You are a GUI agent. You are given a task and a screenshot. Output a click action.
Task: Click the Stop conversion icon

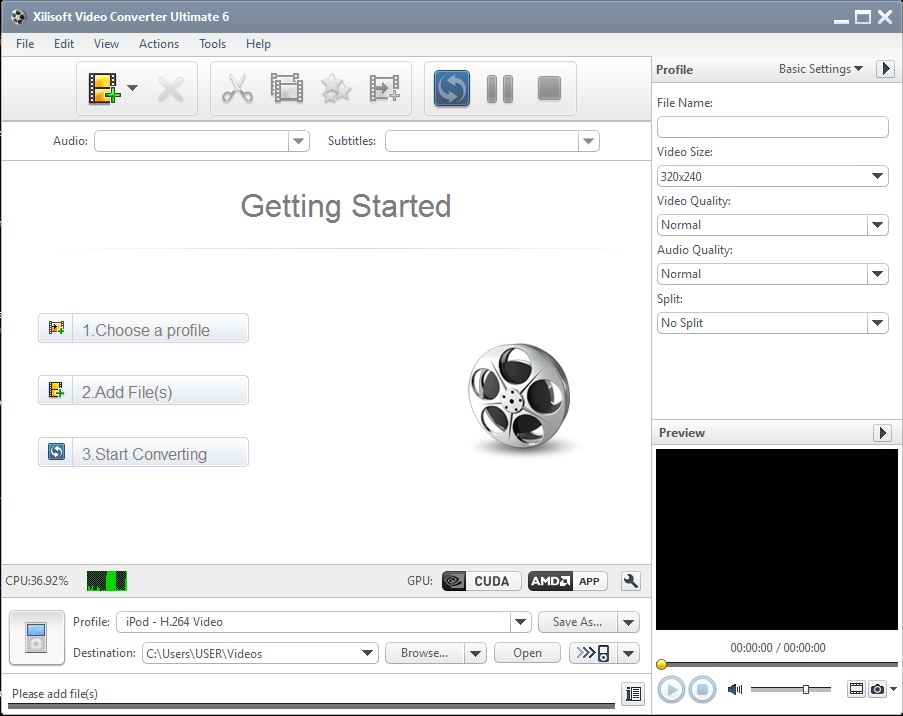click(548, 88)
